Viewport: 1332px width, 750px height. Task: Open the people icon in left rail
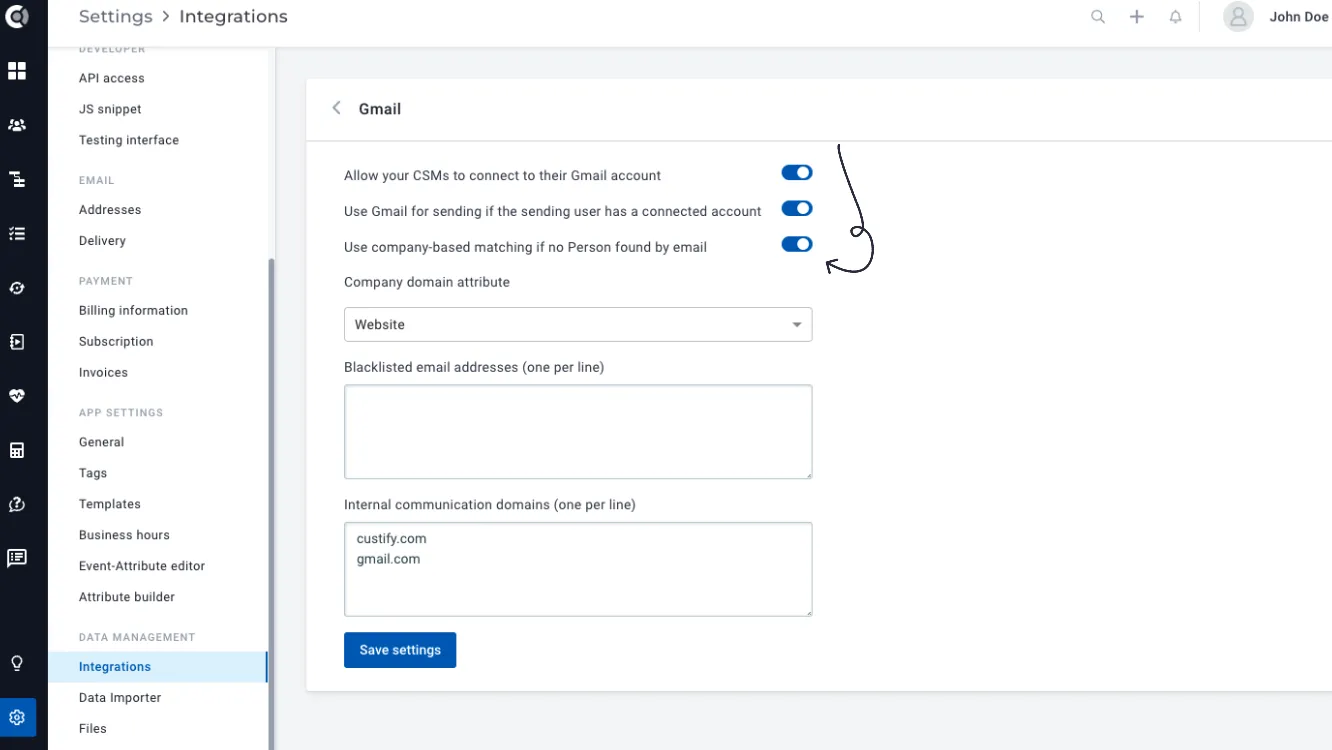(x=17, y=125)
